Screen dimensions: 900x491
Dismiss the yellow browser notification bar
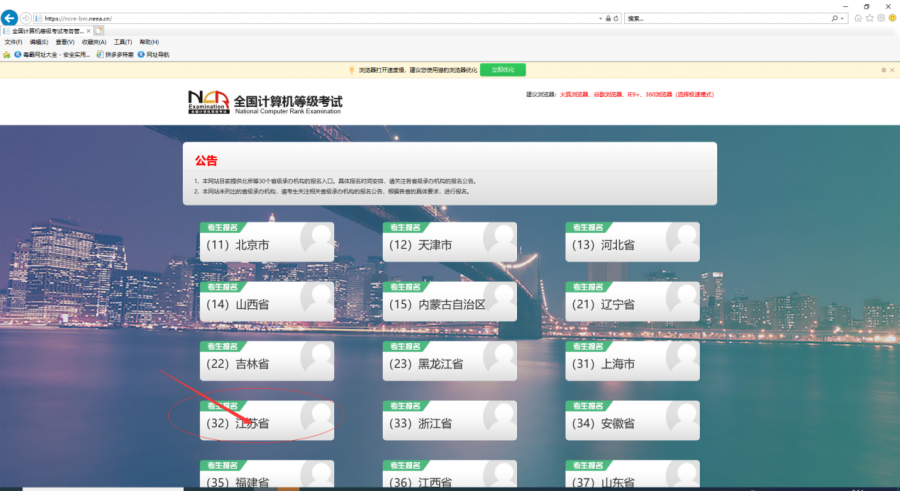[x=892, y=70]
